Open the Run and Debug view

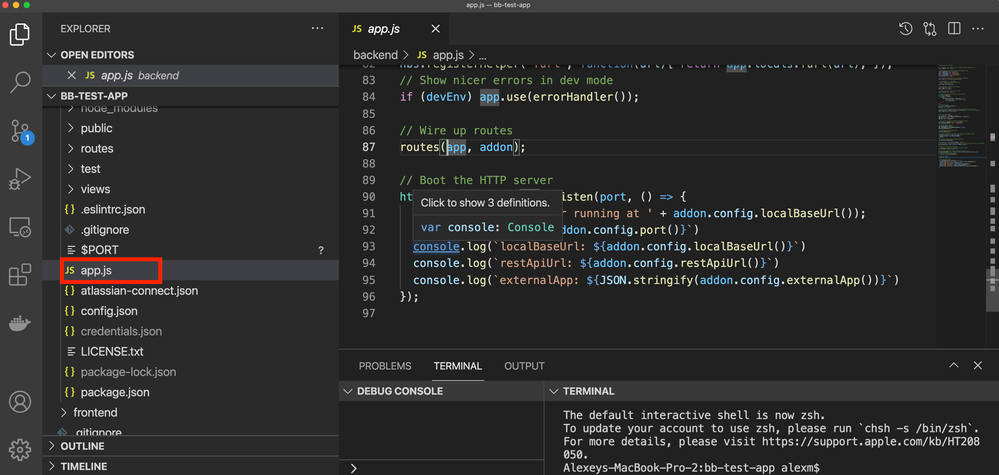coord(20,180)
